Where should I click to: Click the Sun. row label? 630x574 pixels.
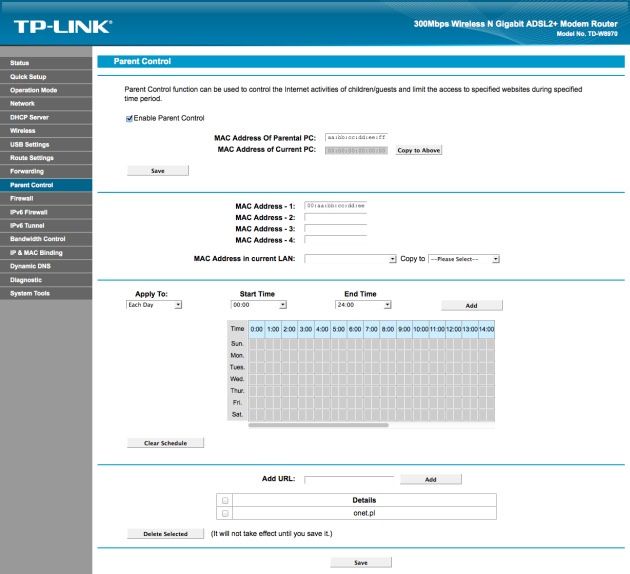(x=237, y=344)
